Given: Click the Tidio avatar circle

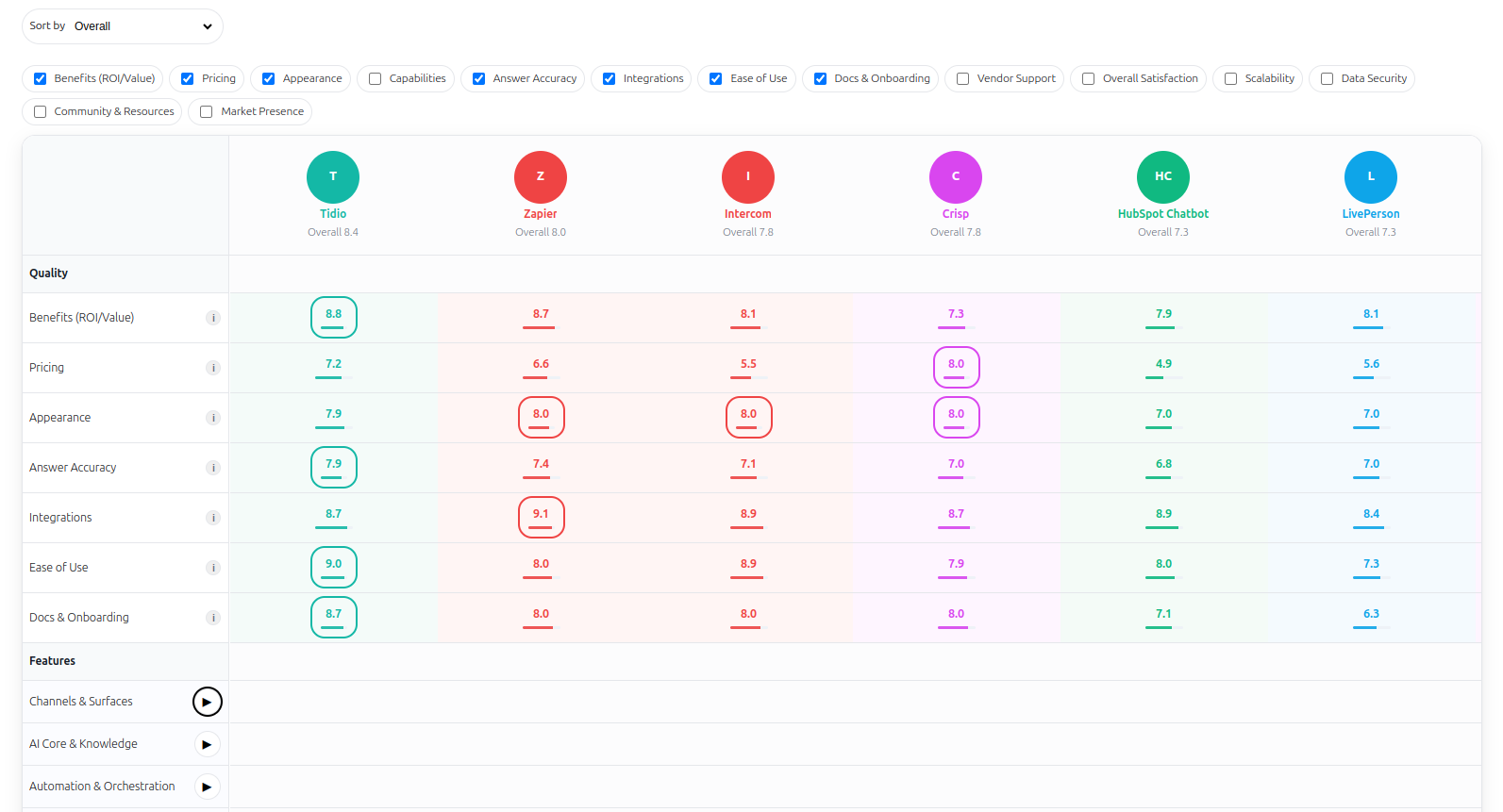Looking at the screenshot, I should point(333,177).
